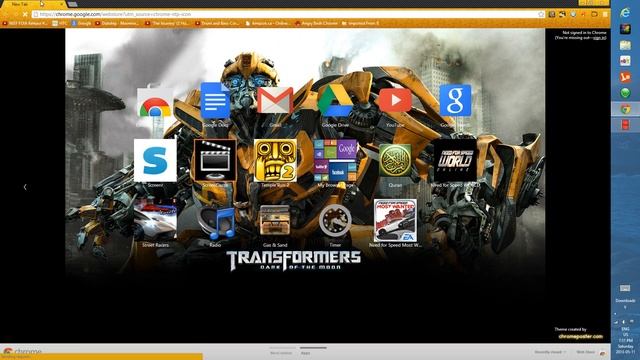Viewport: 640px width, 360px height.
Task: Open the Angry Birds Chrome bookmark
Action: (x=317, y=24)
